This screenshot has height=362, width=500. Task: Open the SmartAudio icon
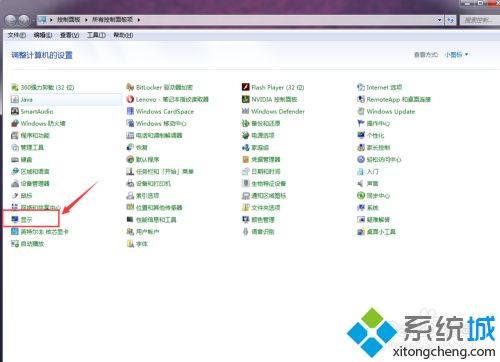tap(15, 111)
